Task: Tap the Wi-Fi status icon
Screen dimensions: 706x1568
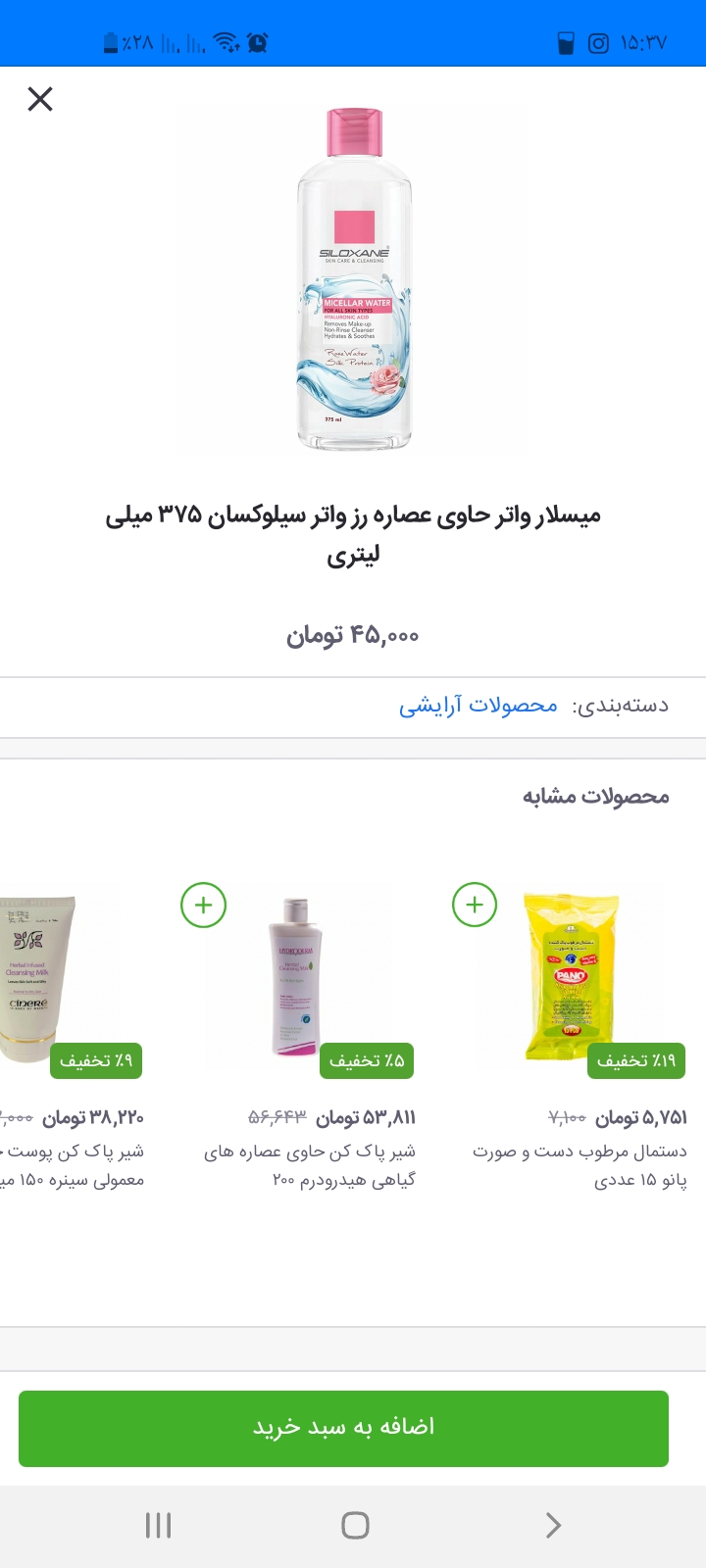Action: (x=227, y=42)
